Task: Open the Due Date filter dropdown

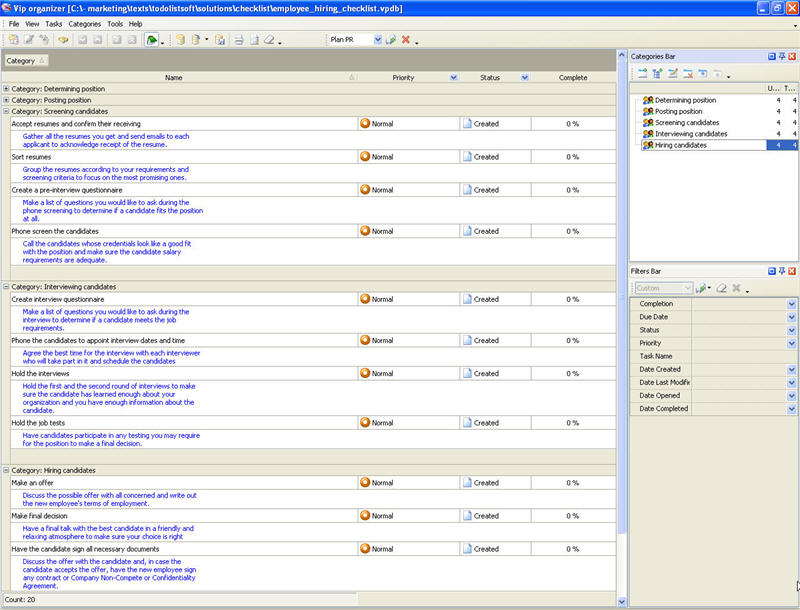Action: [791, 317]
